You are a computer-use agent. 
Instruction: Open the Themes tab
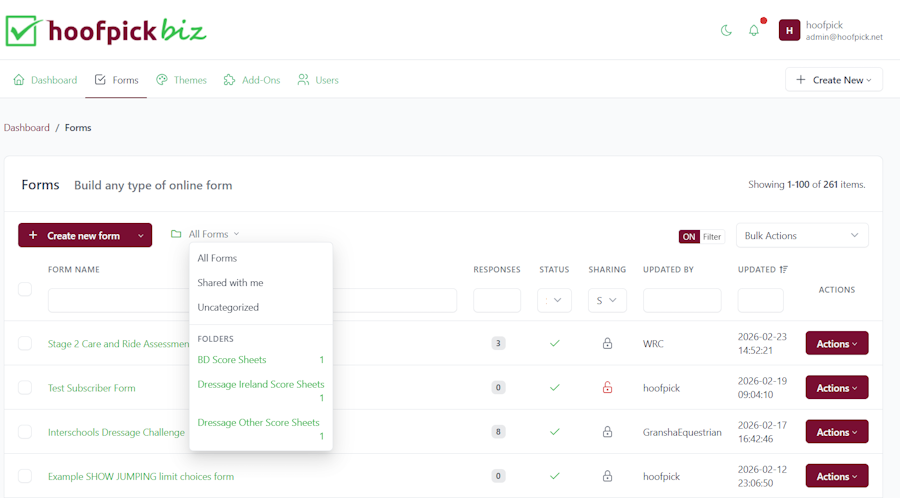tap(181, 80)
